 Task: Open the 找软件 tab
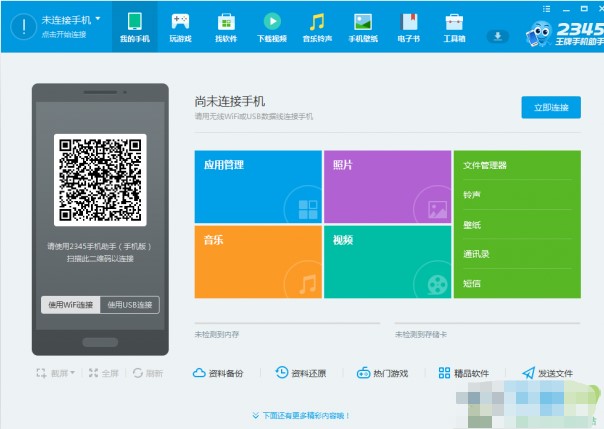(226, 27)
